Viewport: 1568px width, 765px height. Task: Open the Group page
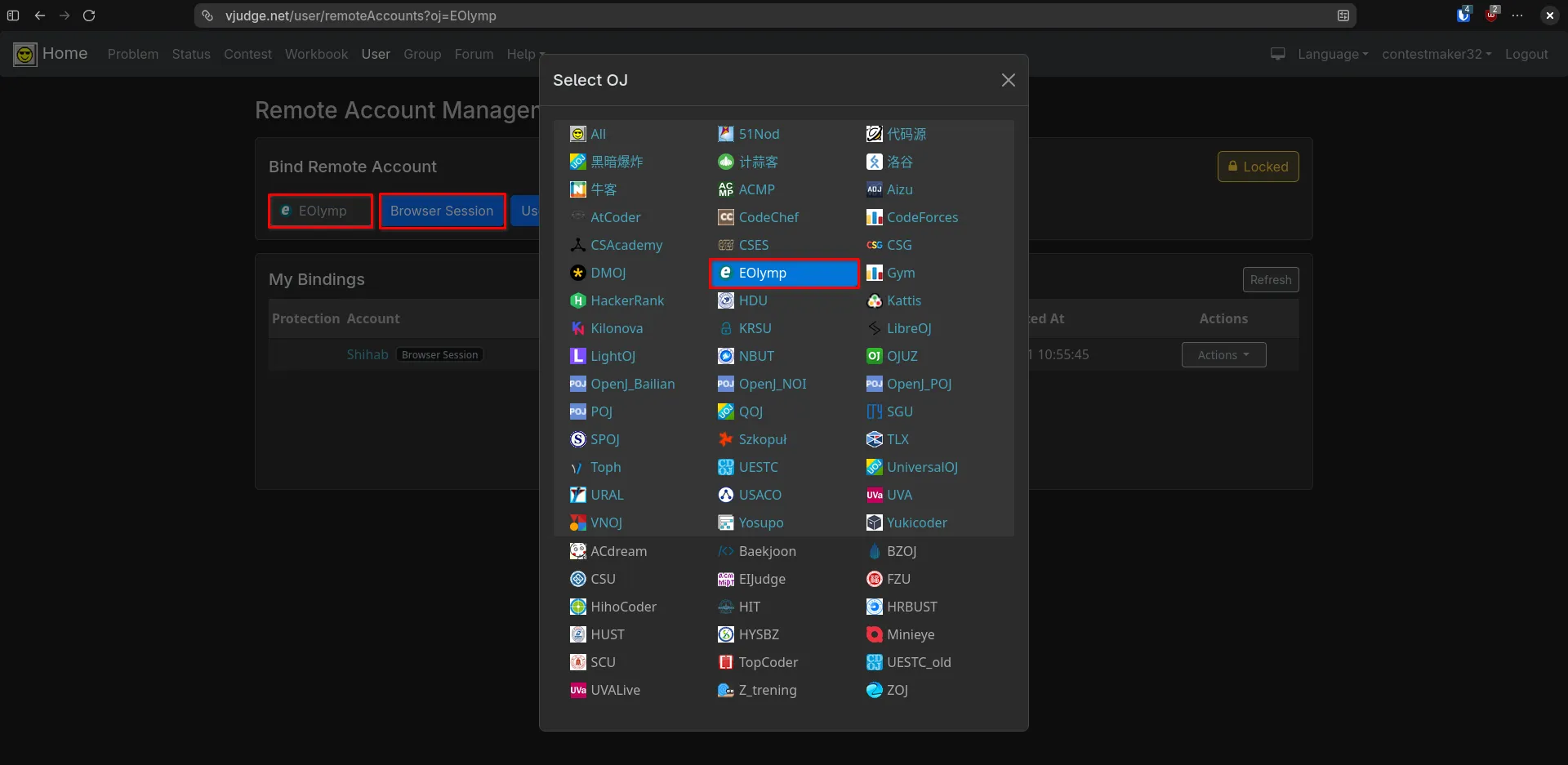(422, 54)
